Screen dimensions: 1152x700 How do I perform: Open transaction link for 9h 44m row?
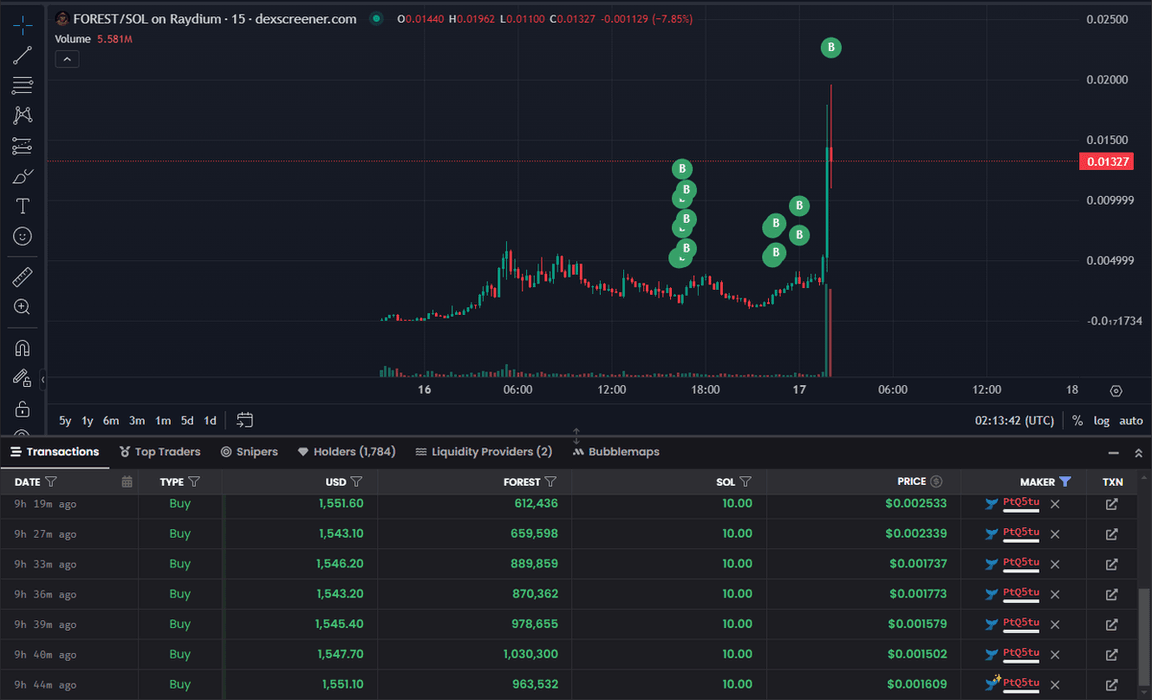click(1112, 685)
